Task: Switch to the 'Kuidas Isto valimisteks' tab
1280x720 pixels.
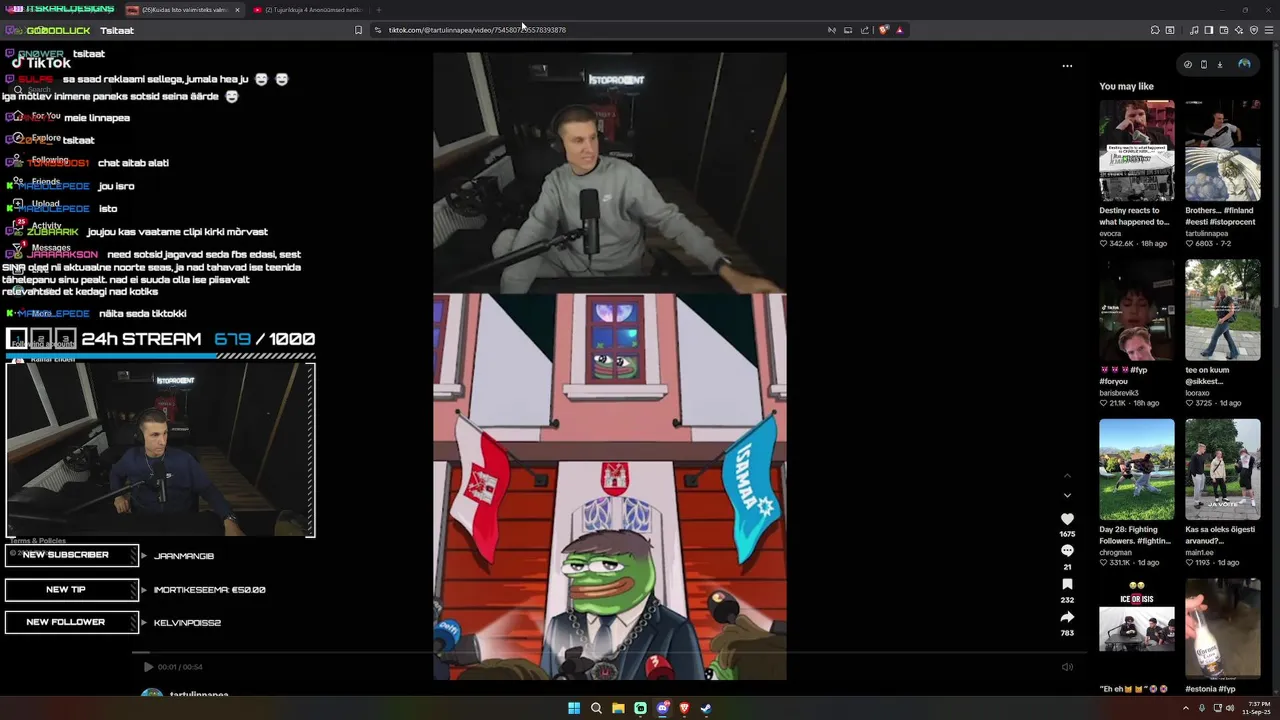Action: (183, 10)
